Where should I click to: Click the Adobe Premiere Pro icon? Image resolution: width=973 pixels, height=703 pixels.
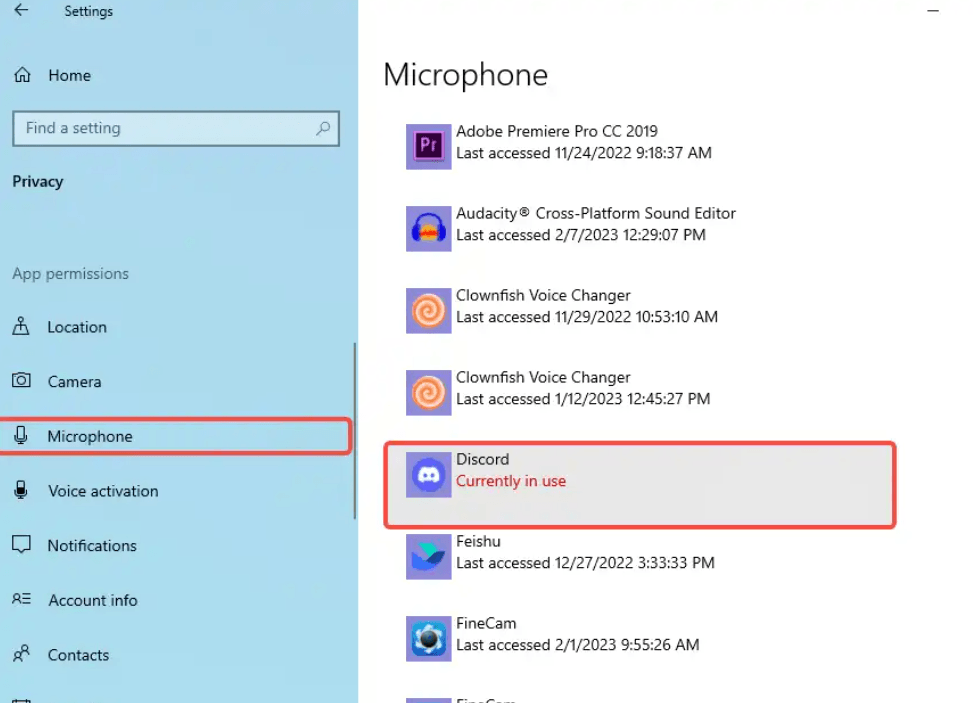pos(429,146)
